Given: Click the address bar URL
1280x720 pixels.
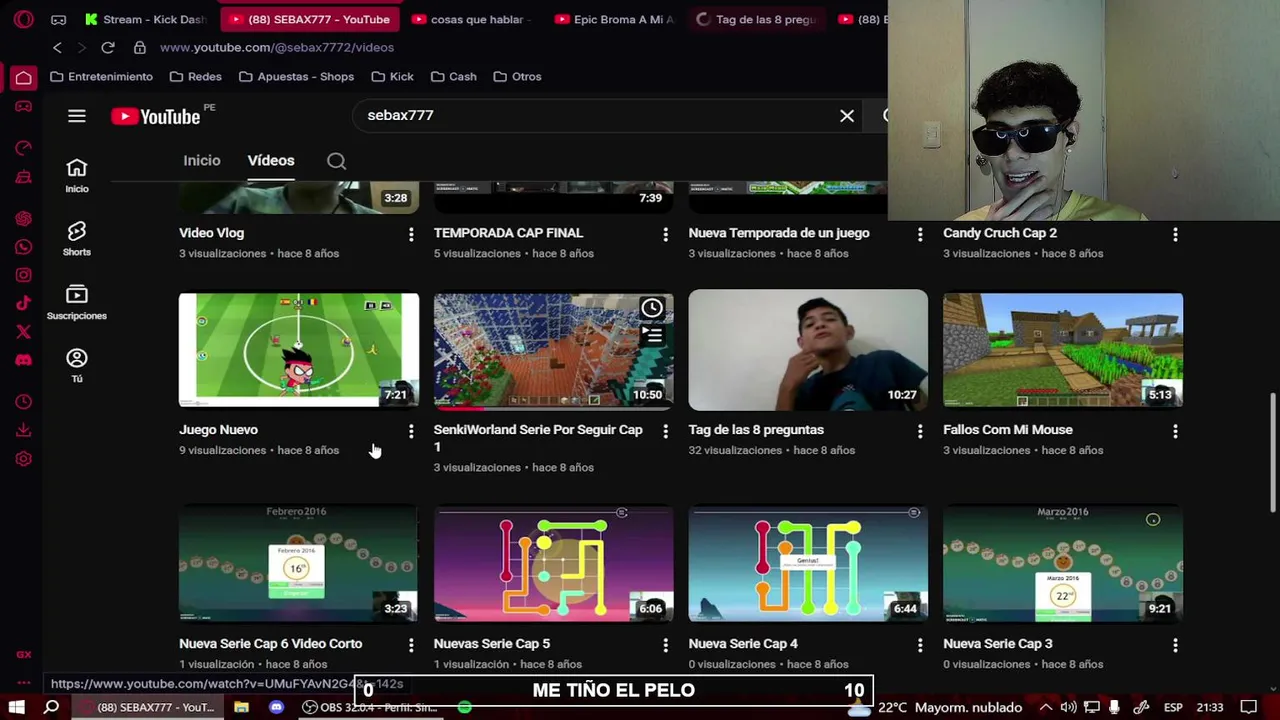Looking at the screenshot, I should 277,47.
